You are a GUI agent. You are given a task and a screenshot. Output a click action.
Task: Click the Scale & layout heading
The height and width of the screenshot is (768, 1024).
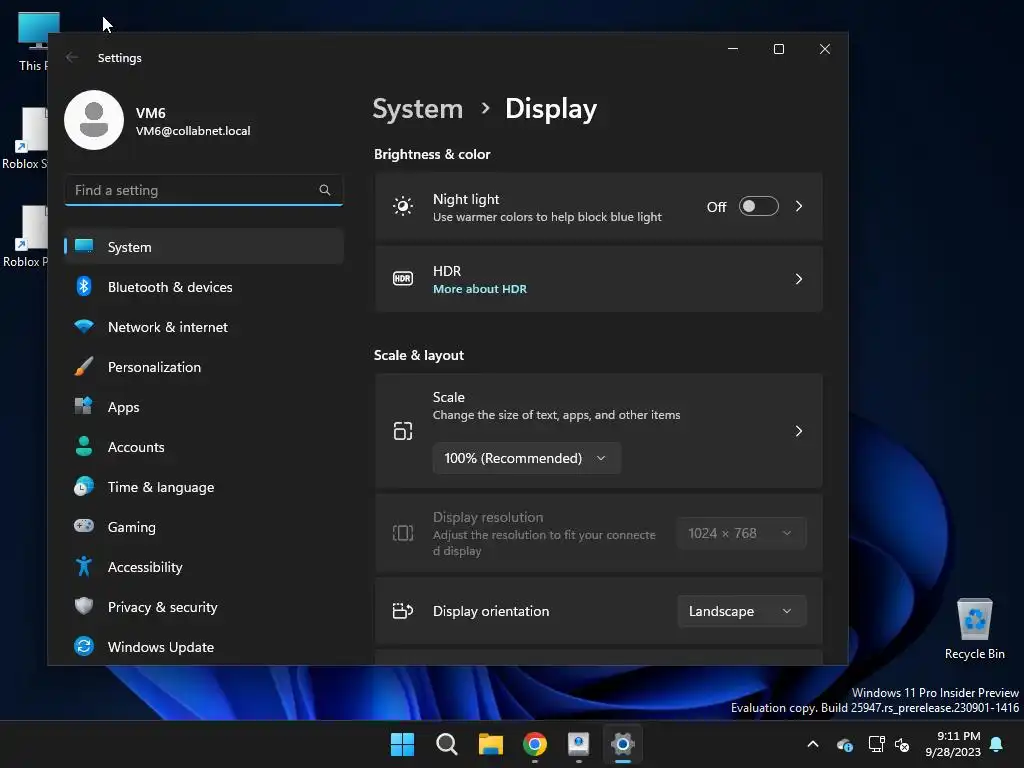pos(419,355)
